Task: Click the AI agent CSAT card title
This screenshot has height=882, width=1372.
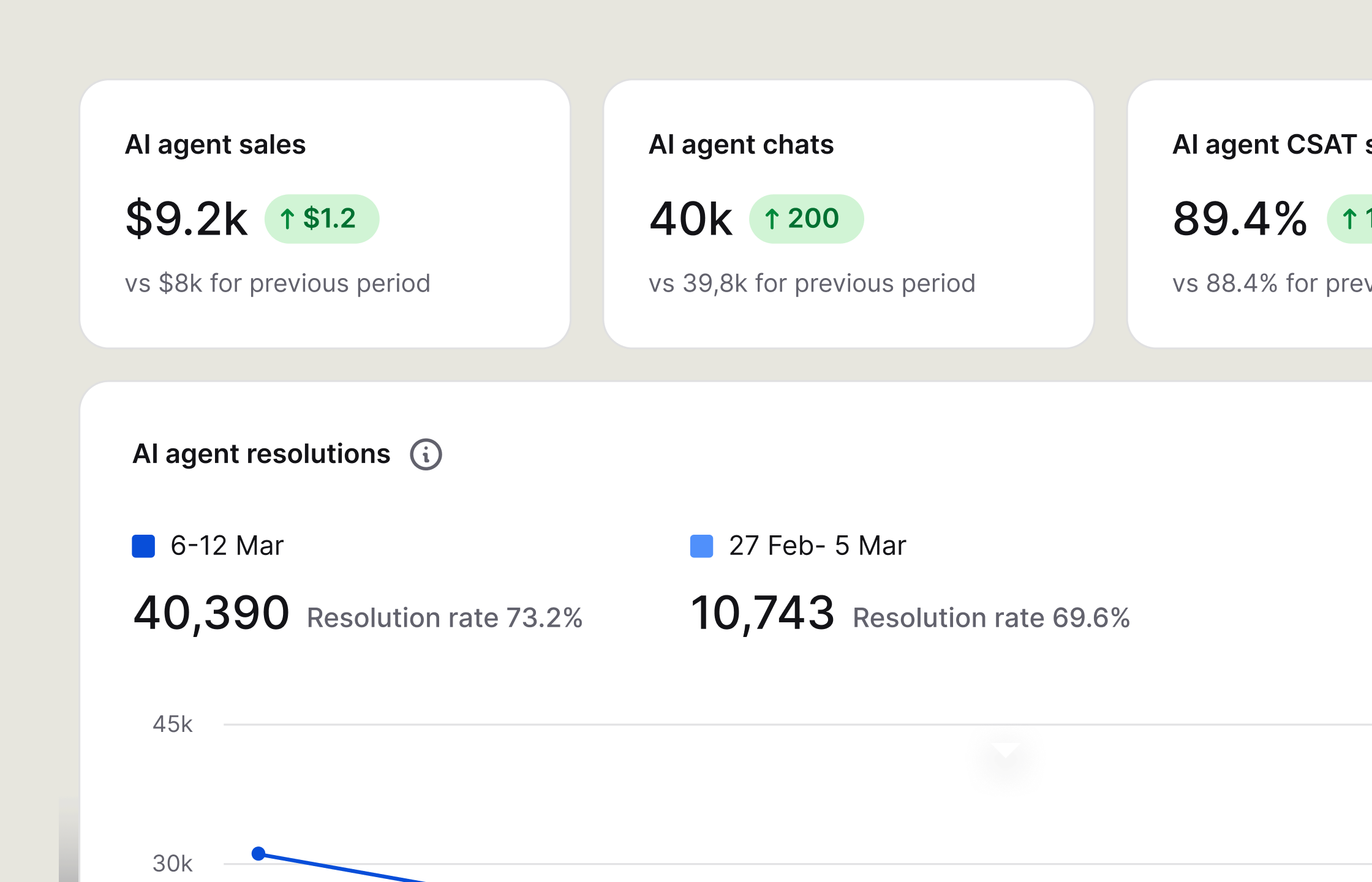Action: click(x=1272, y=145)
